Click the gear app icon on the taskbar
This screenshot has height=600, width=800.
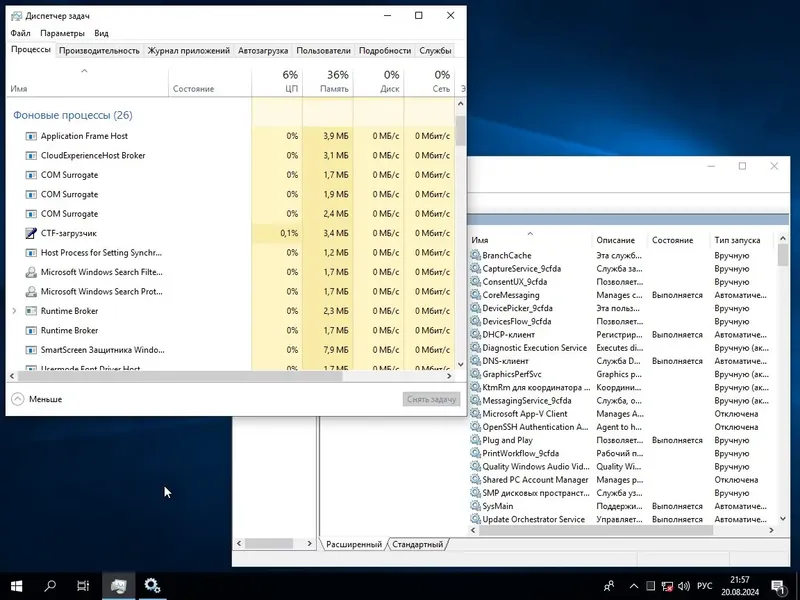pyautogui.click(x=152, y=585)
